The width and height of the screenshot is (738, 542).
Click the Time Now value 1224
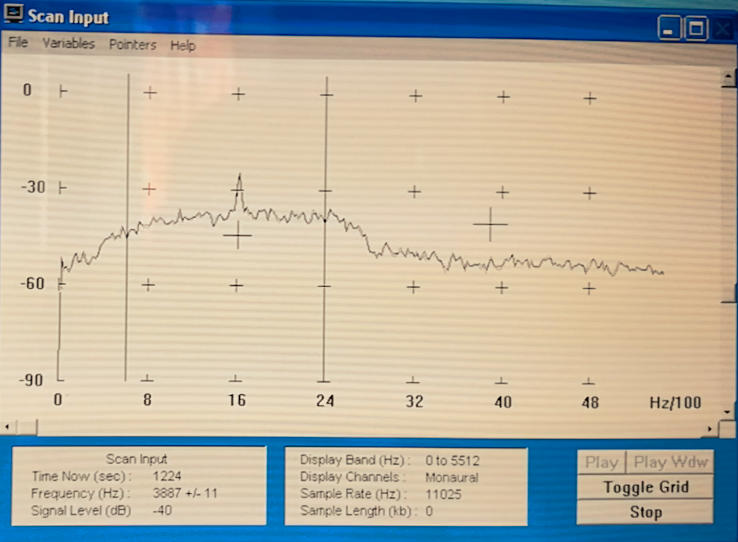click(x=167, y=476)
